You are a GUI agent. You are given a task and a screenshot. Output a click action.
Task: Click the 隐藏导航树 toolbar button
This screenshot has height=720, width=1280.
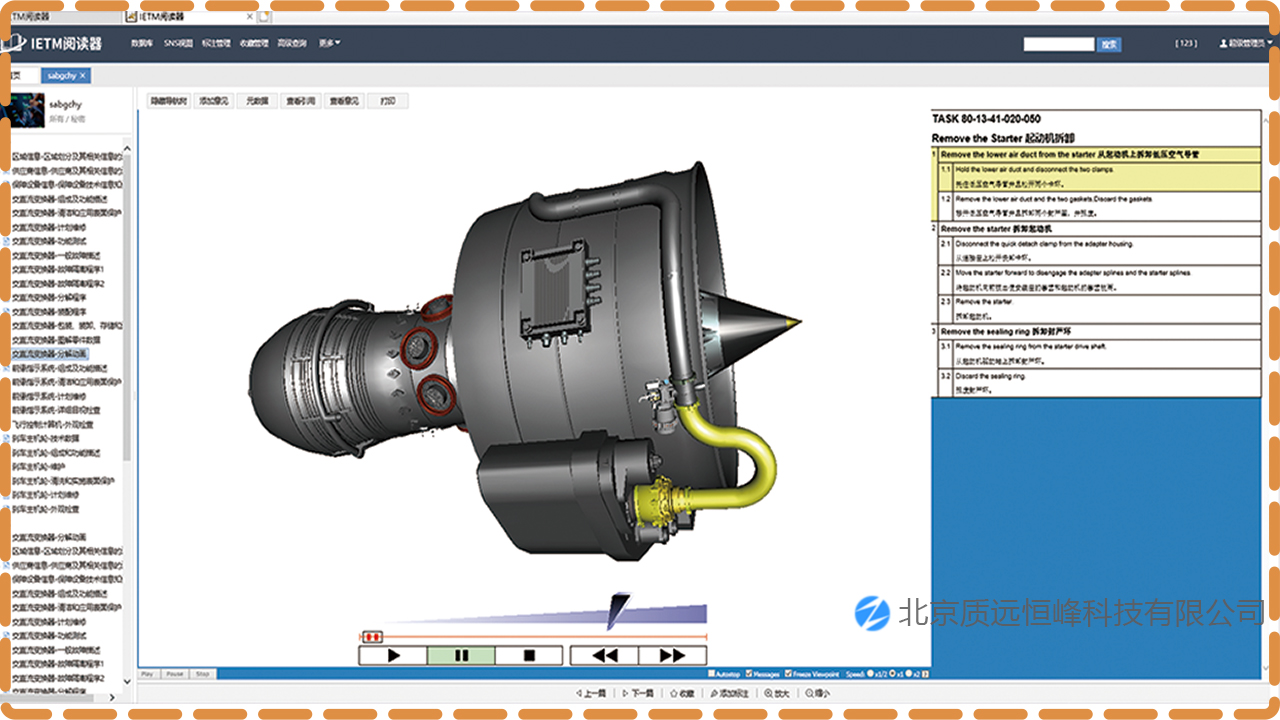tap(169, 101)
